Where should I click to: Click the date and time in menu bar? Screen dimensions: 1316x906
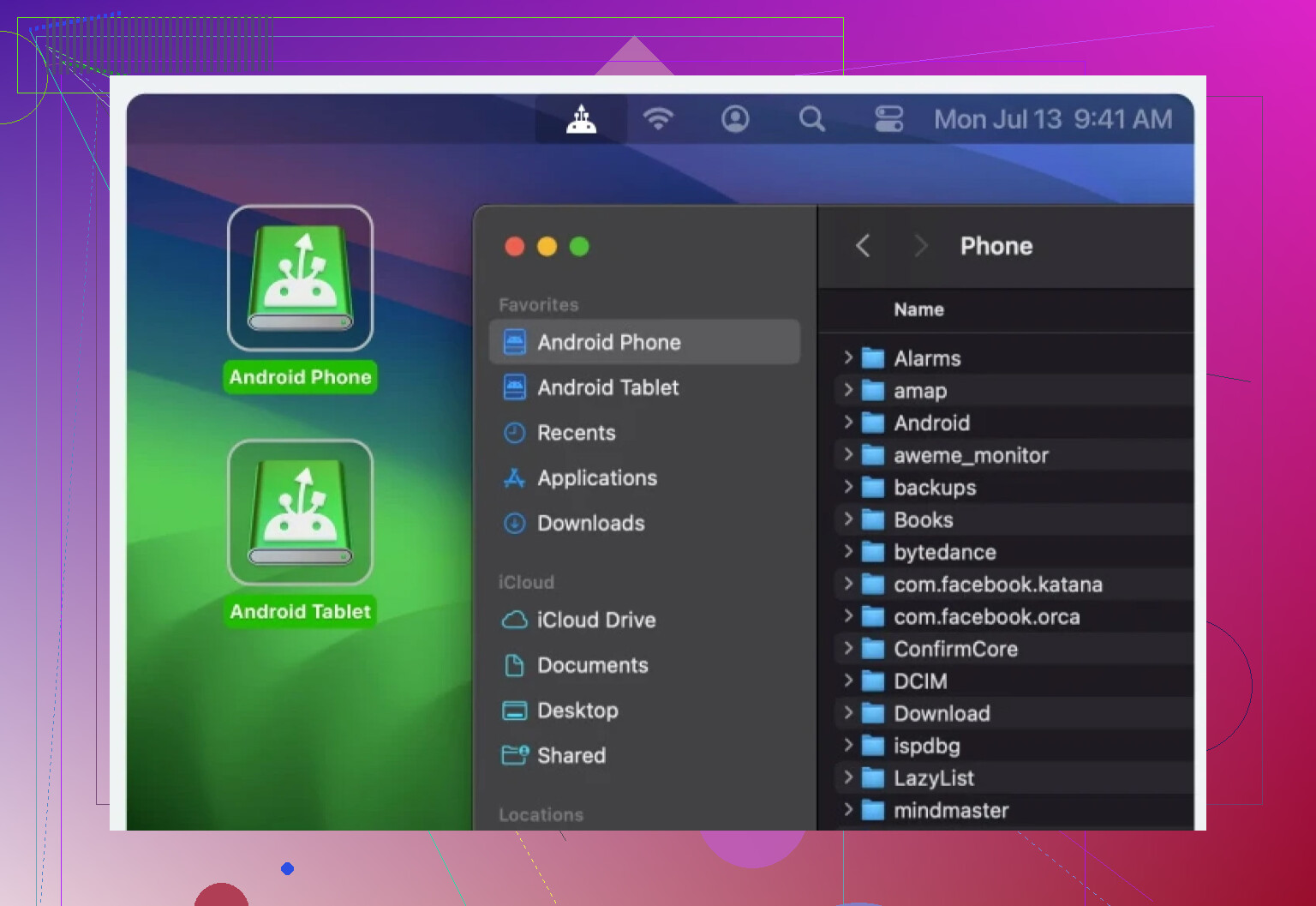(1053, 119)
